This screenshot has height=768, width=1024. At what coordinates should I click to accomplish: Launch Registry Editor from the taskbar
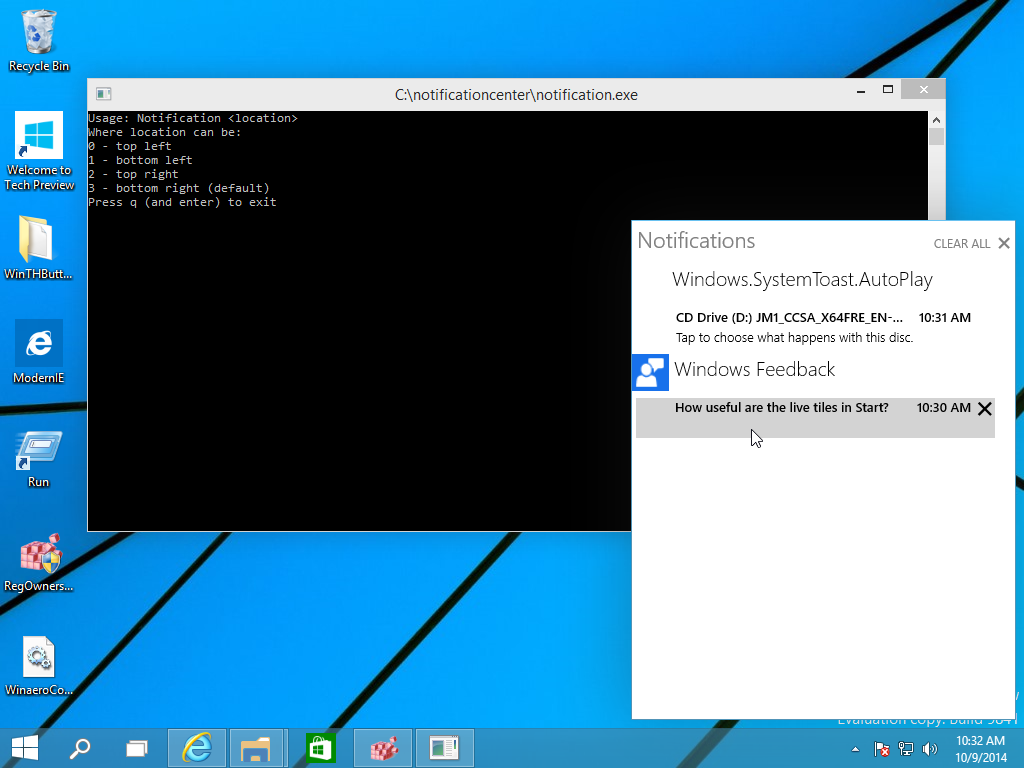(x=382, y=747)
